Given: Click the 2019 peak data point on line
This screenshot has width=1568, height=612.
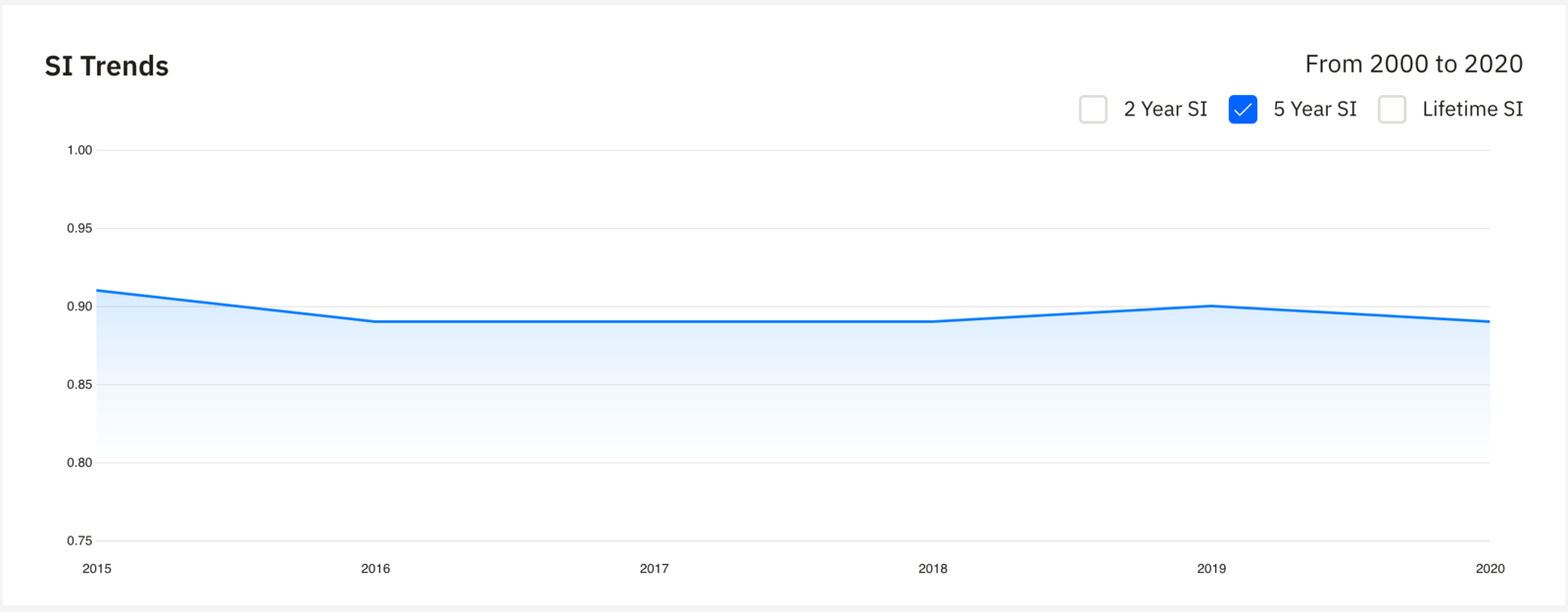Looking at the screenshot, I should (x=1212, y=306).
